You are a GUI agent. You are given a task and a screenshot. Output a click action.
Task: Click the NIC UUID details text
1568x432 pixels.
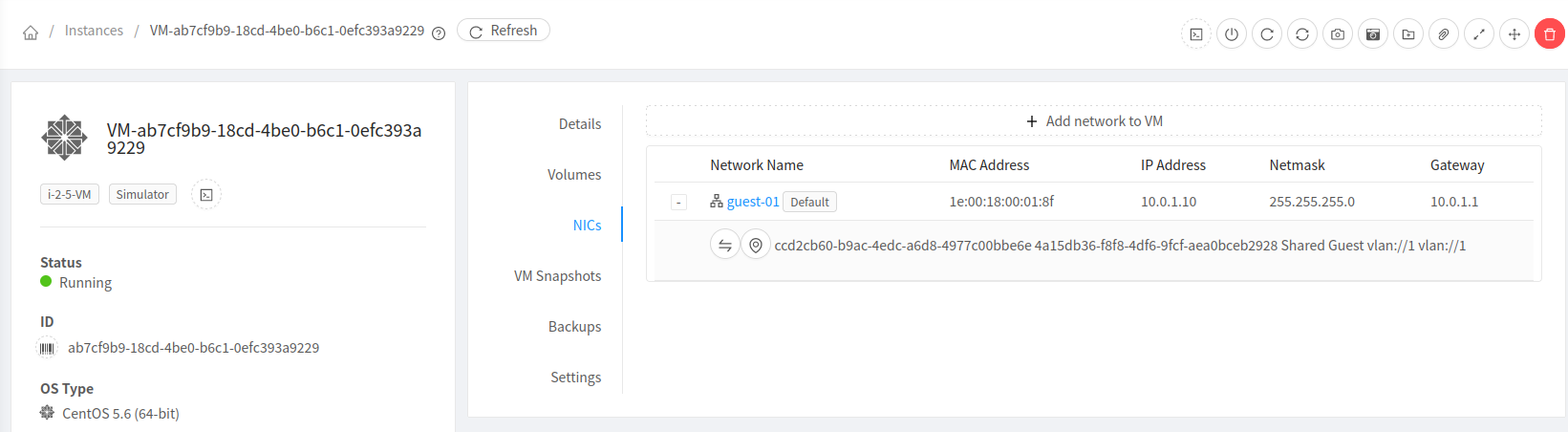click(1120, 246)
